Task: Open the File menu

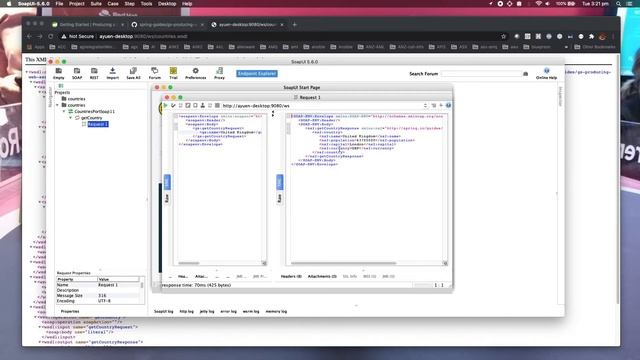Action: (x=59, y=4)
